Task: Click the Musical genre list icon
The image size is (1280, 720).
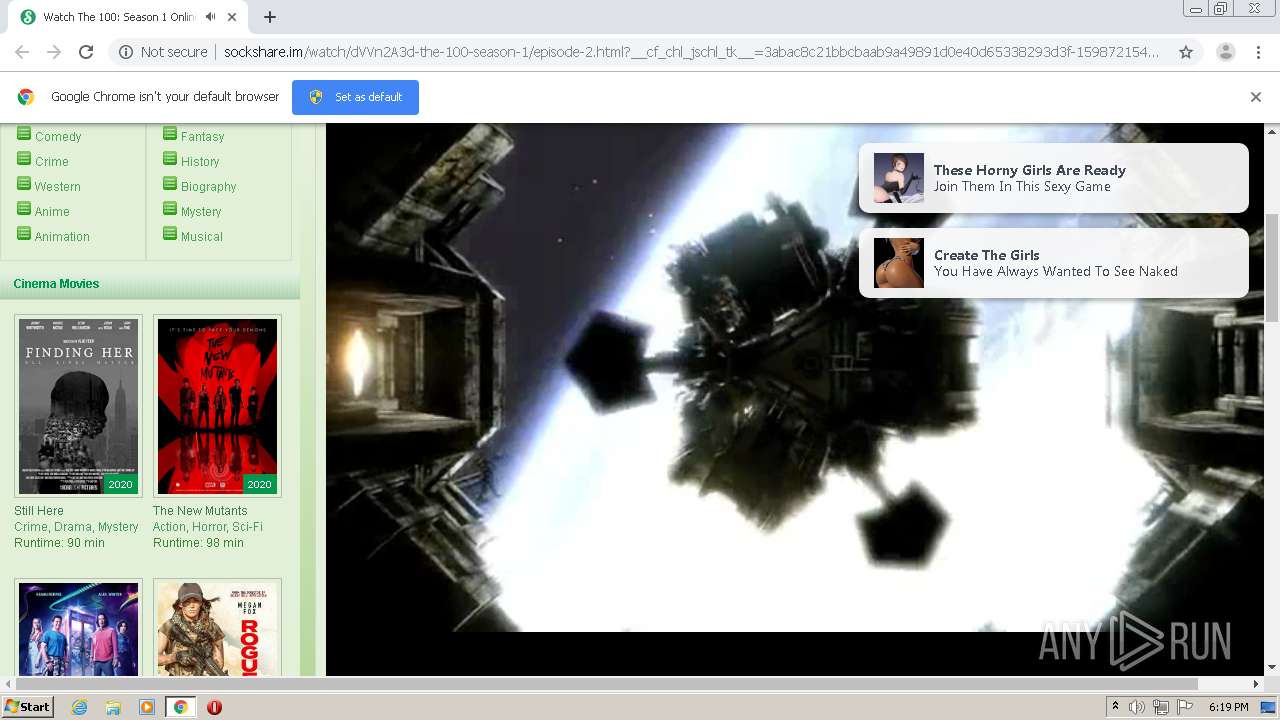Action: [170, 234]
